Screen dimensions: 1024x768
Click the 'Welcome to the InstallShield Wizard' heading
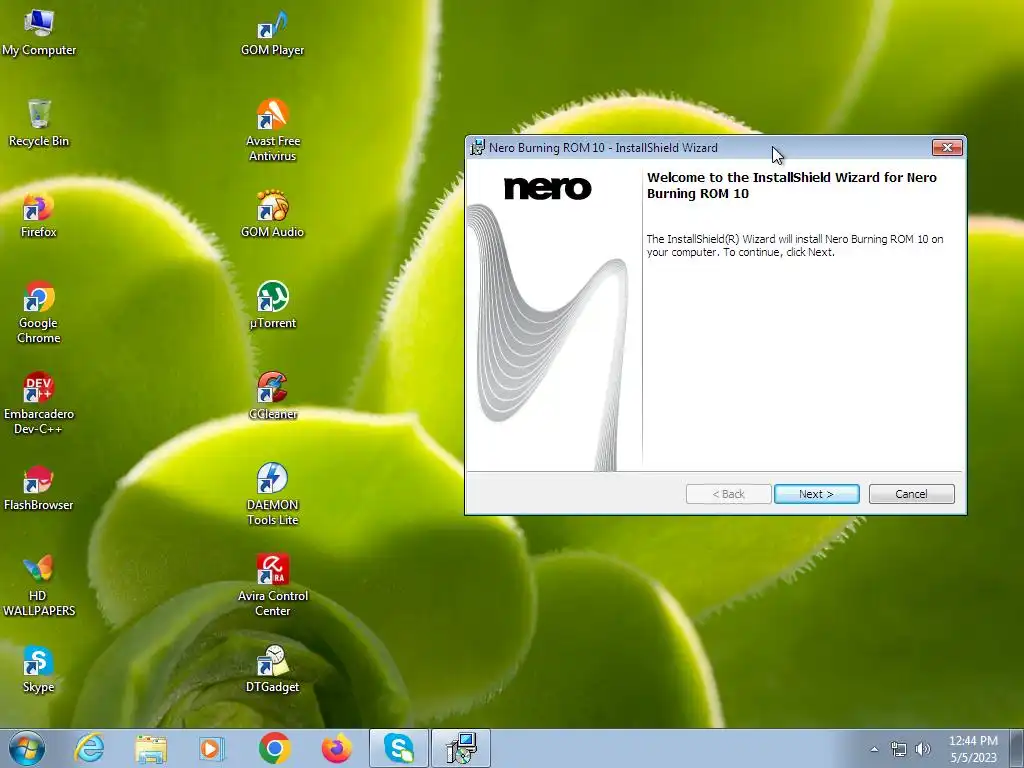click(x=792, y=185)
